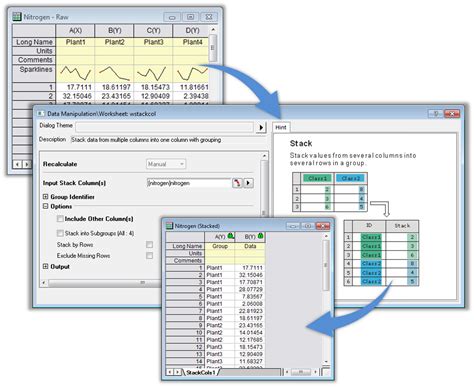
Task: Maximize the Nitrogen - Raw window
Action: click(x=190, y=17)
